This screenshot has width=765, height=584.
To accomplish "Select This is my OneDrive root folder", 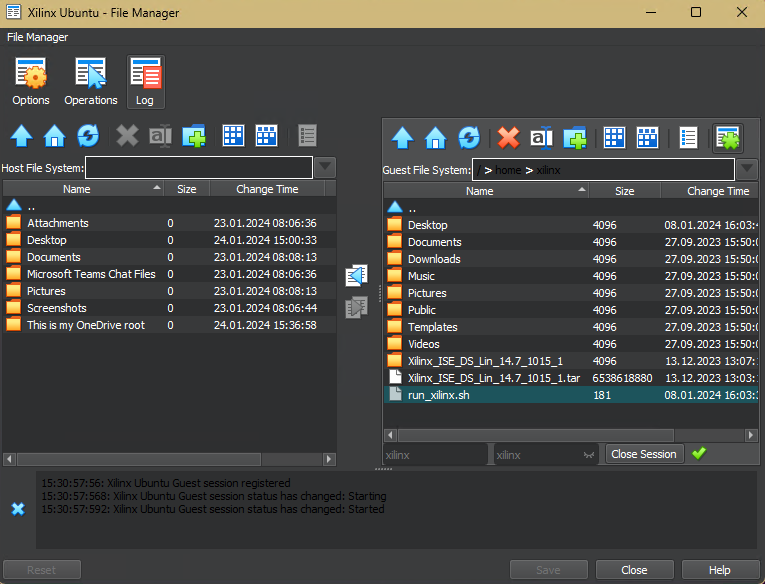I will click(169, 325).
